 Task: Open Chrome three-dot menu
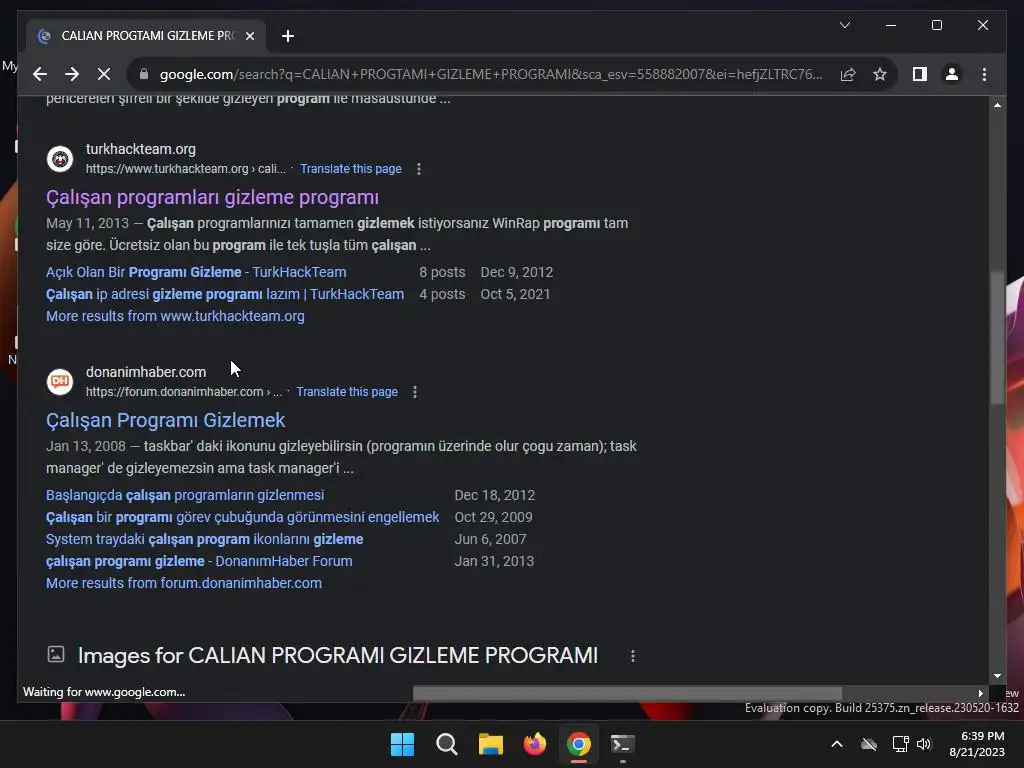(x=984, y=74)
